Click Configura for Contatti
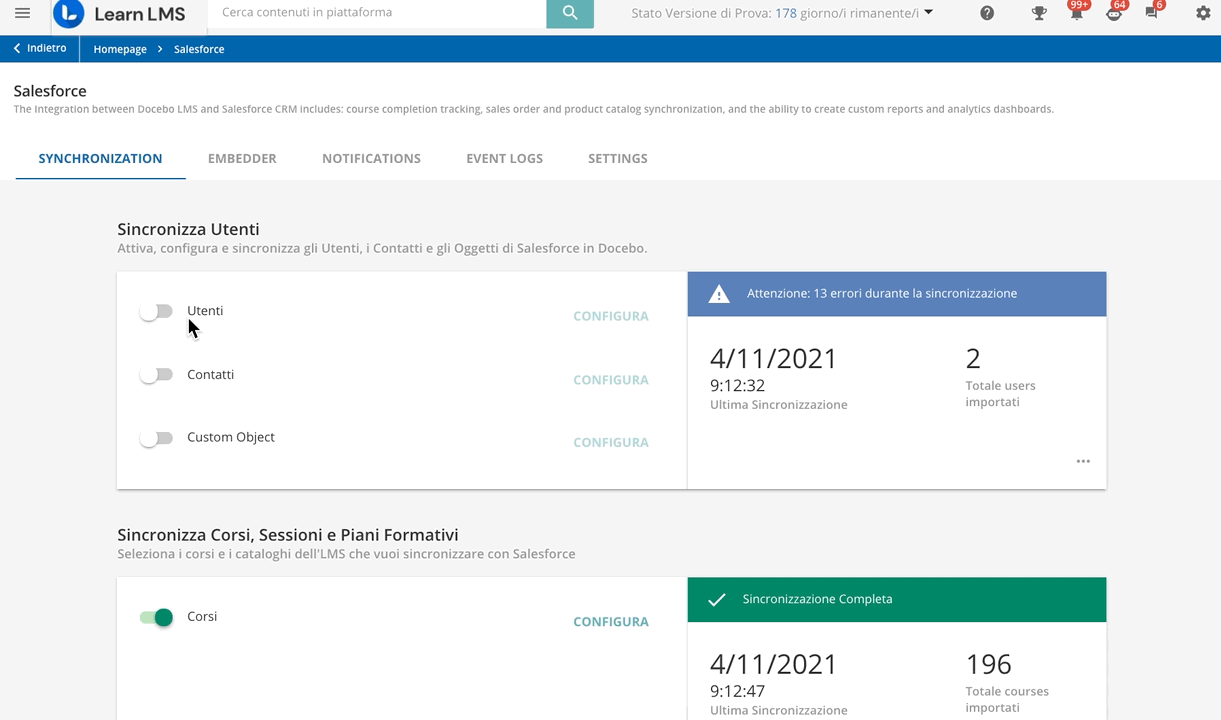This screenshot has height=720, width=1221. [x=611, y=380]
